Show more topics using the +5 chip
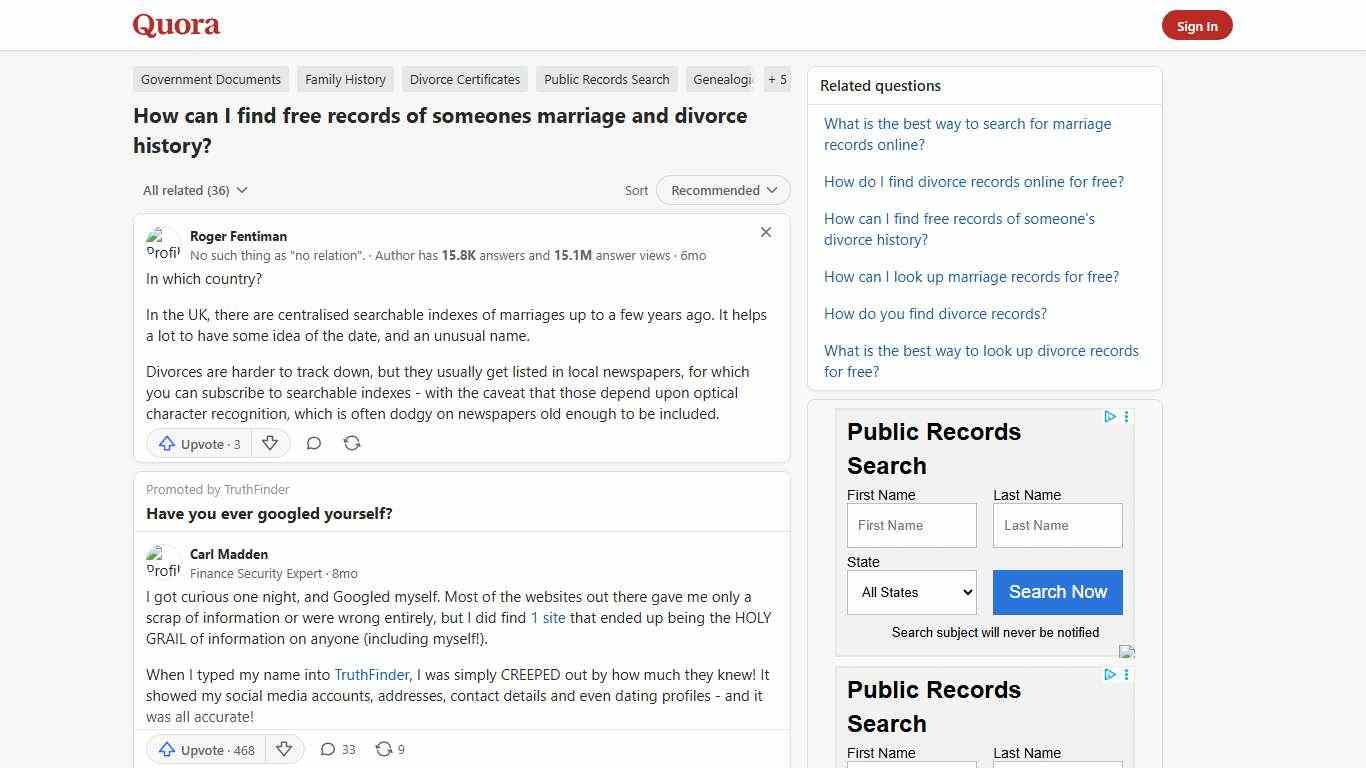 click(777, 79)
